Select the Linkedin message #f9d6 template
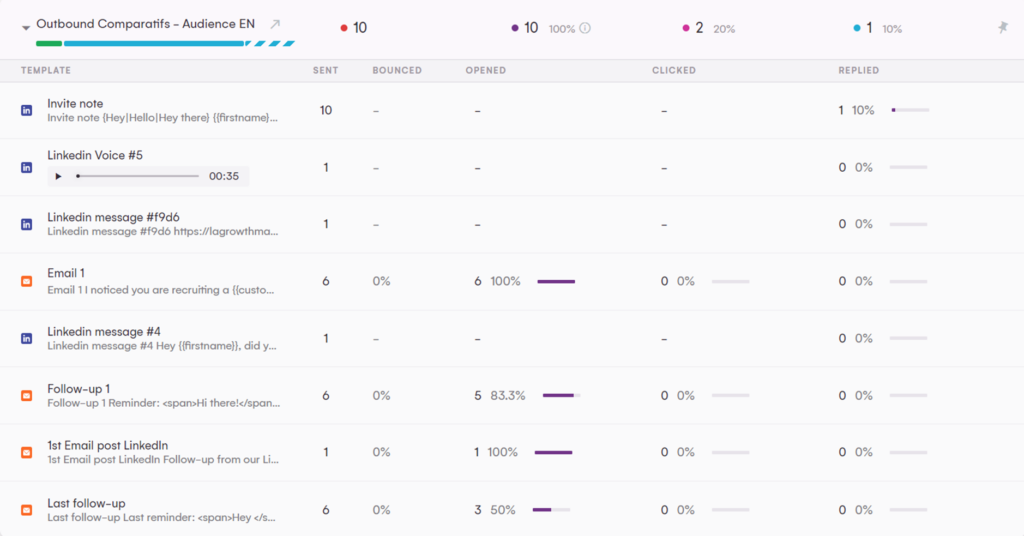The image size is (1024, 536). [x=113, y=218]
